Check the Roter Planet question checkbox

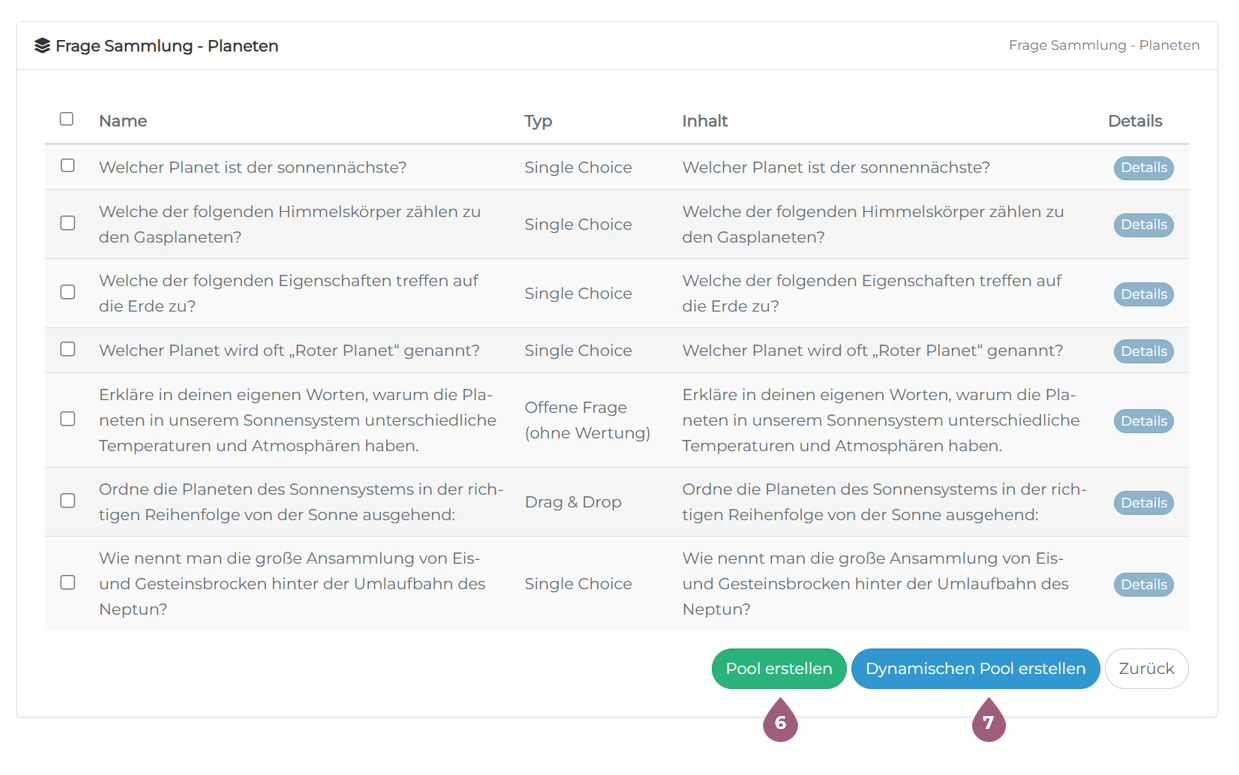(x=68, y=349)
